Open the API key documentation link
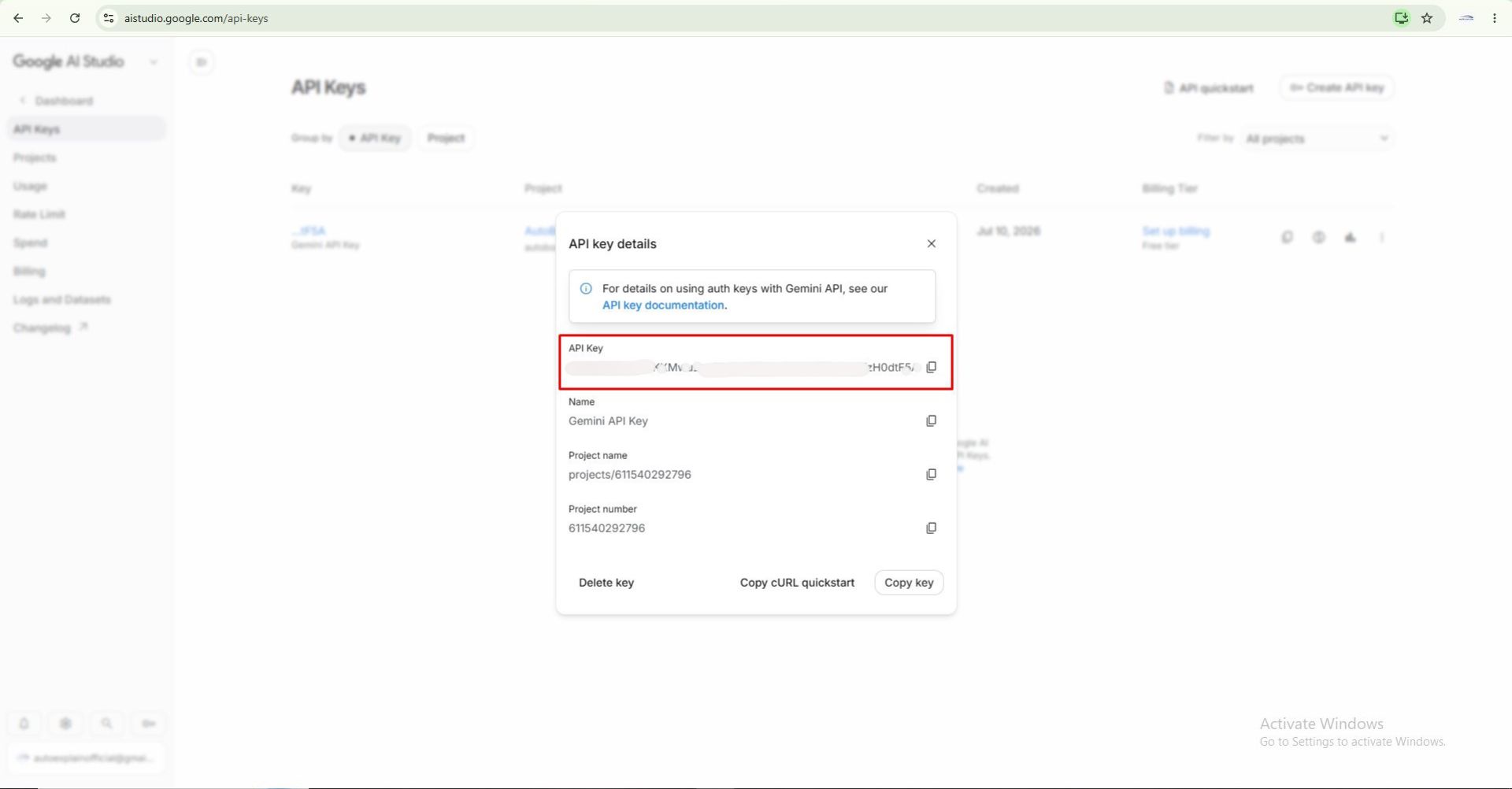Screen dimensions: 1512x789 pos(663,305)
